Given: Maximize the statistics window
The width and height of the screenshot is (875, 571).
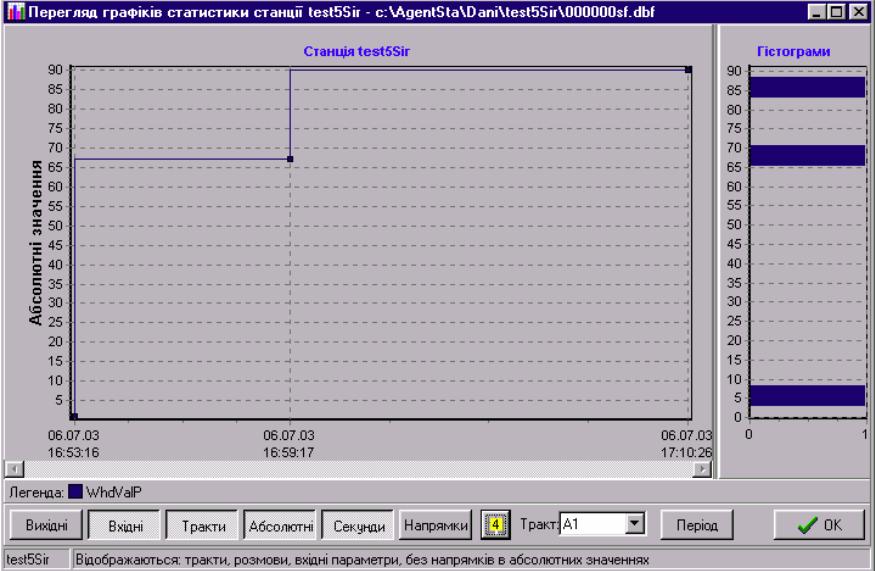Looking at the screenshot, I should pos(836,12).
